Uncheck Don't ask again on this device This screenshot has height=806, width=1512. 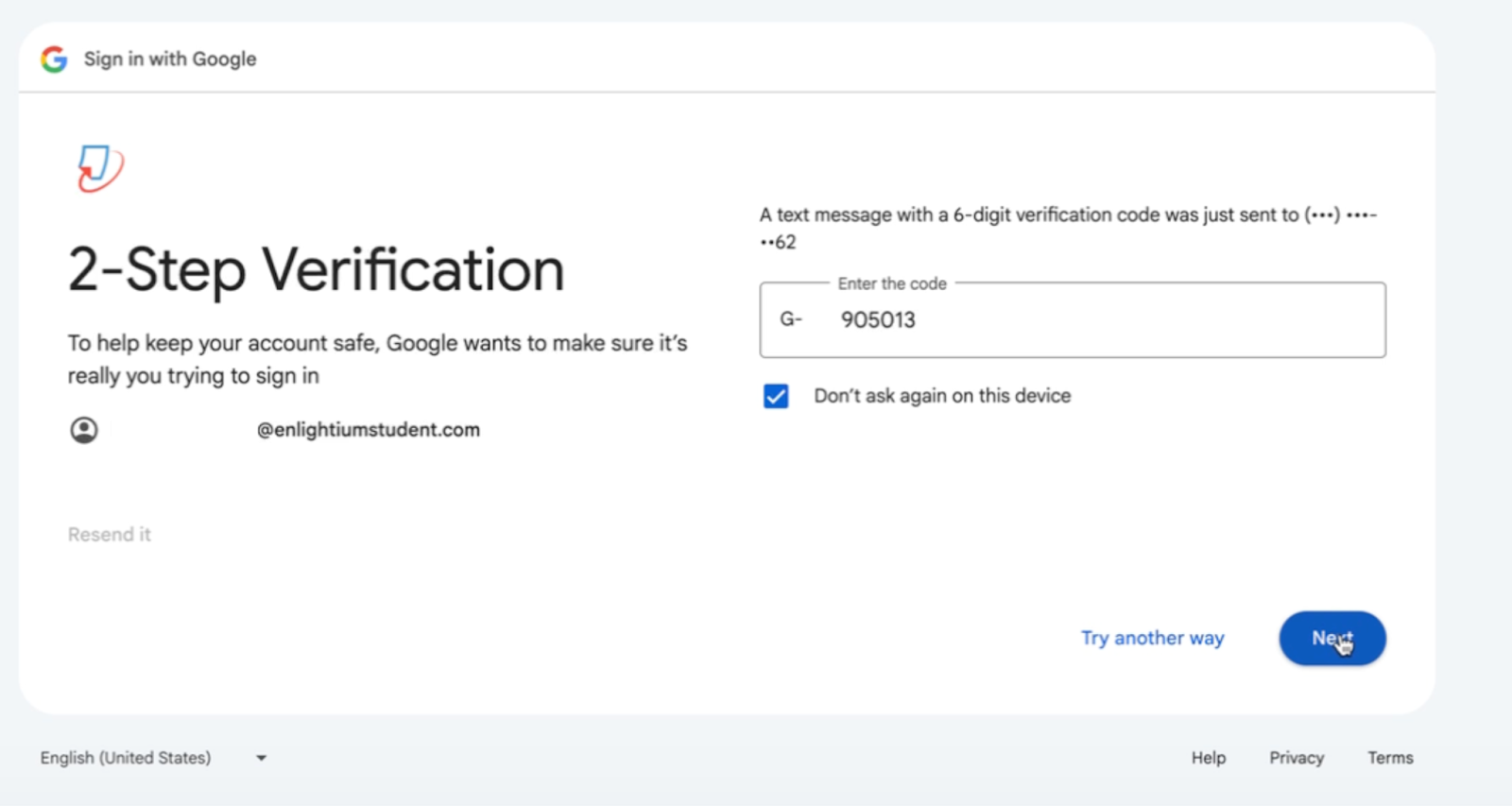[776, 396]
